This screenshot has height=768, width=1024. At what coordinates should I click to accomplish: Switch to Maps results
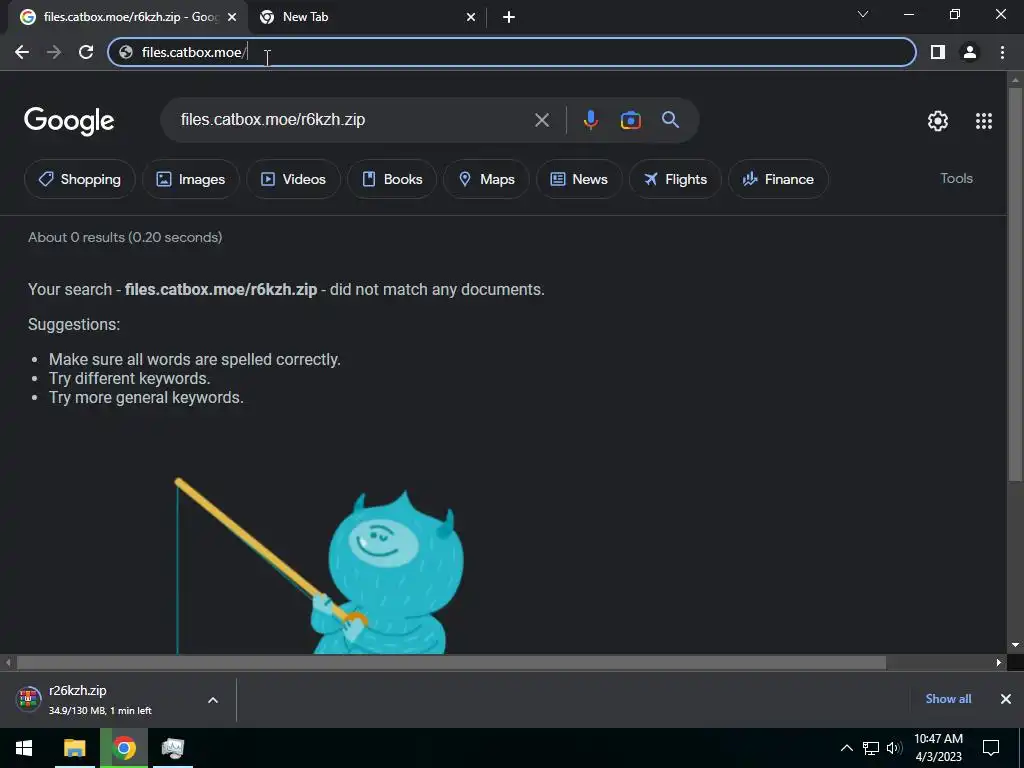tap(487, 179)
